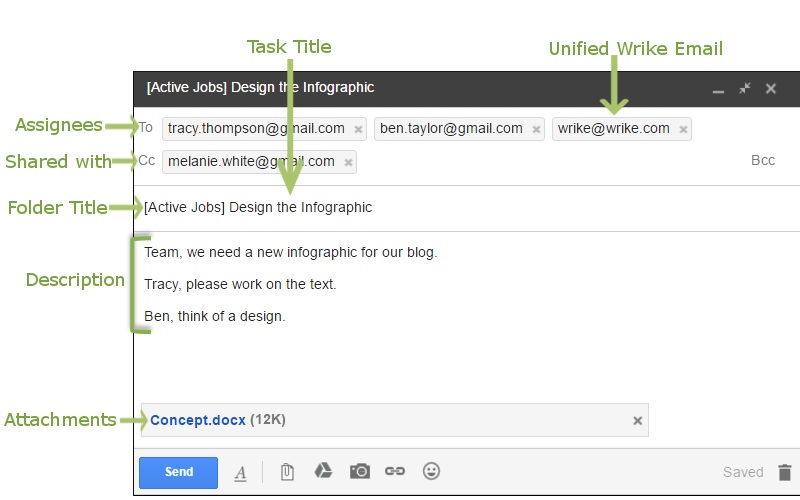The image size is (800, 500).
Task: Remove melanie.white@gmail.com from Cc
Action: tap(348, 163)
